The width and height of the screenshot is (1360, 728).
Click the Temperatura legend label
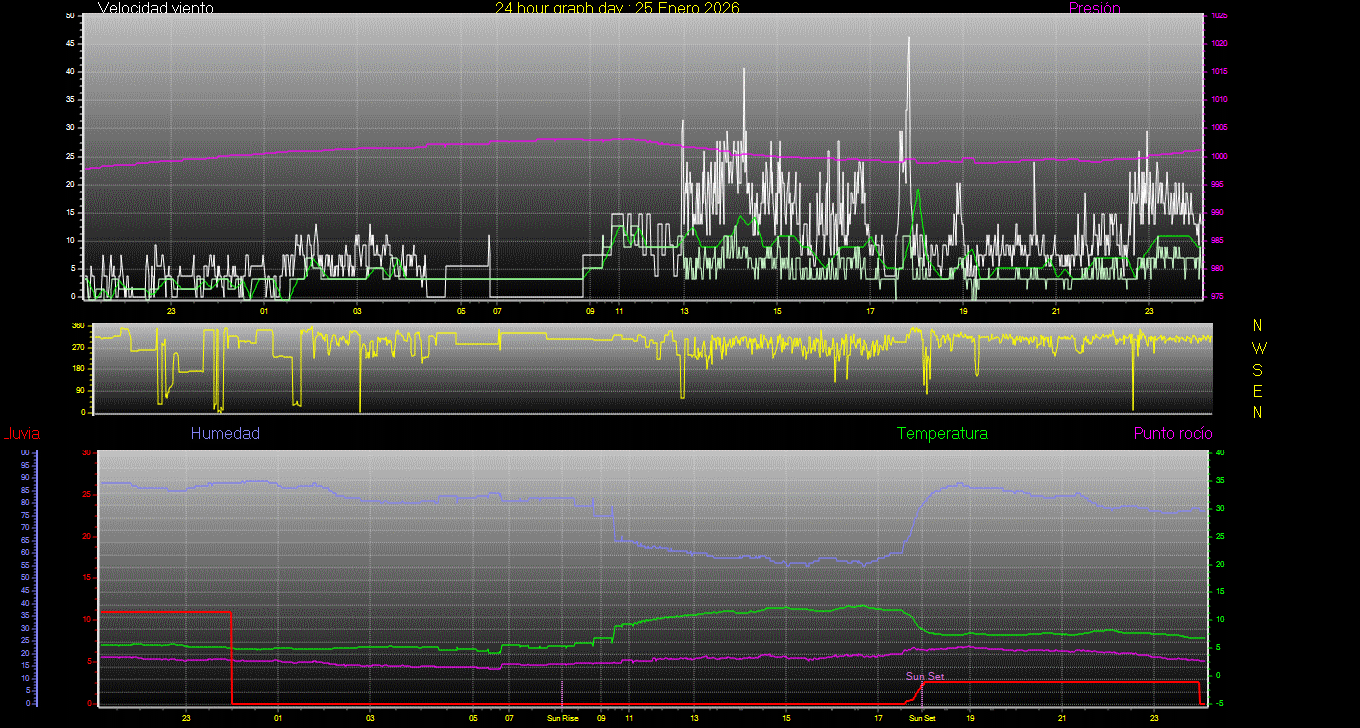(942, 433)
